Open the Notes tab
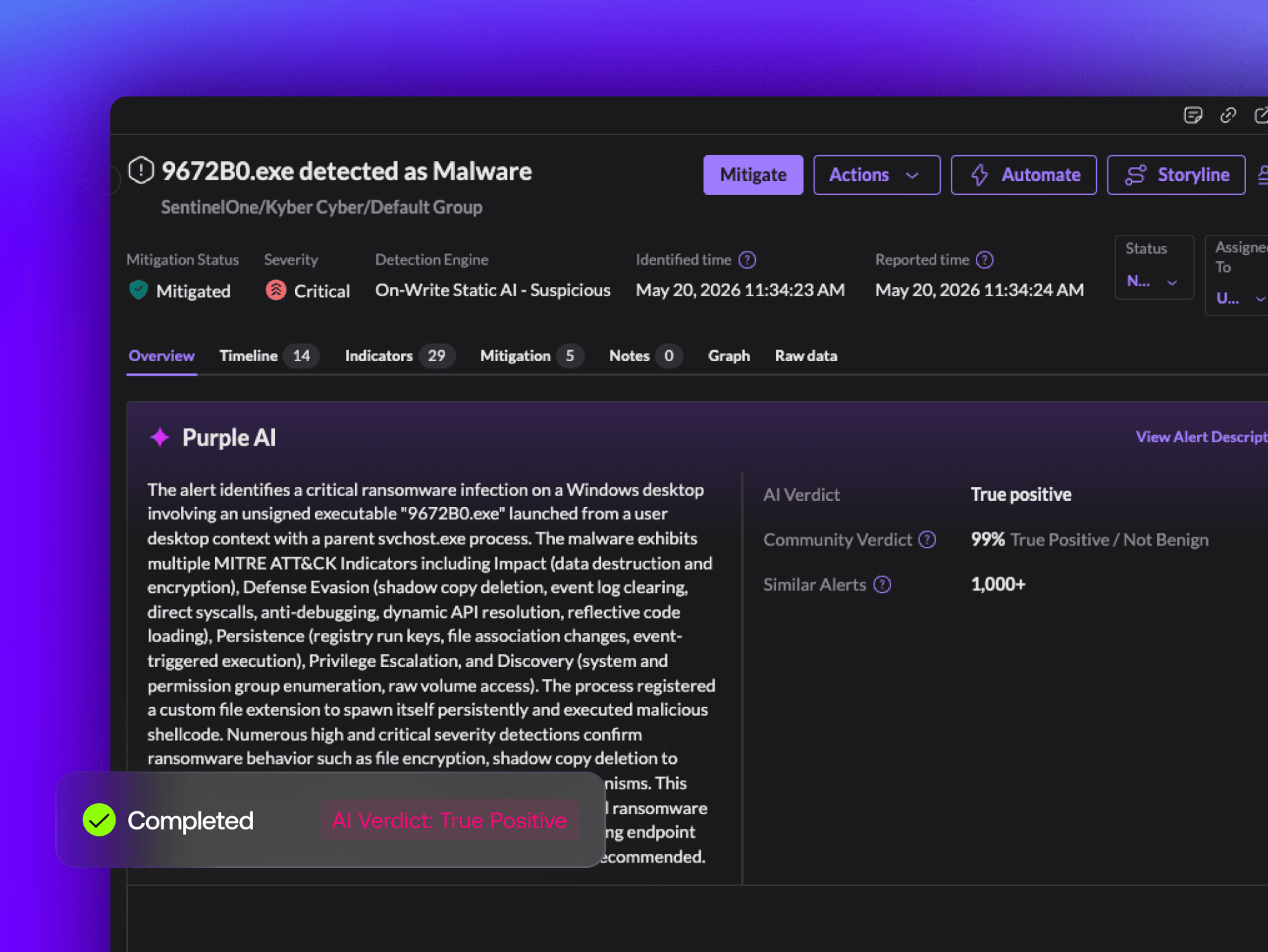The image size is (1268, 952). tap(645, 356)
